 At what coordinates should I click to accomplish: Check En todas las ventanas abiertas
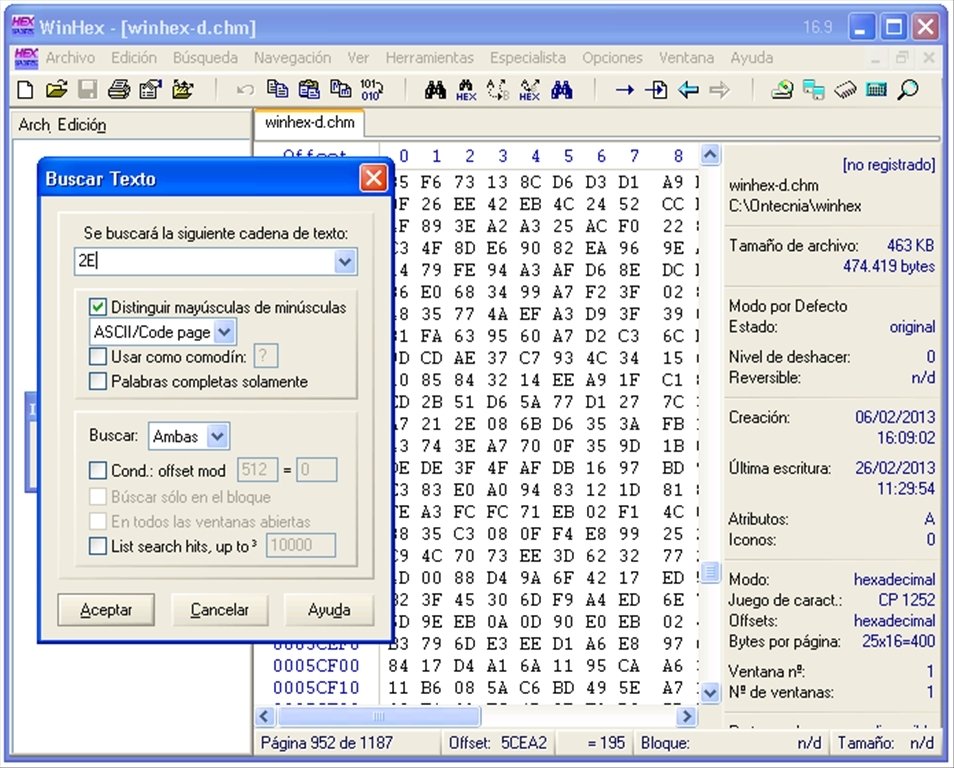pyautogui.click(x=98, y=521)
